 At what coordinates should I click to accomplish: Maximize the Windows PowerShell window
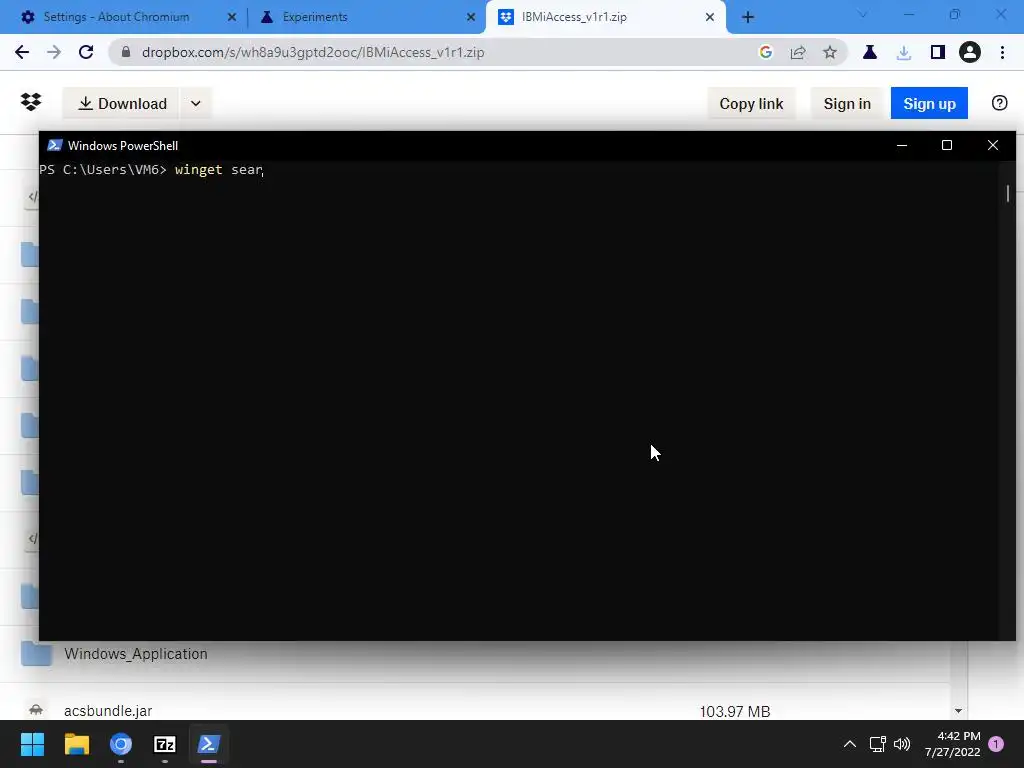click(947, 145)
